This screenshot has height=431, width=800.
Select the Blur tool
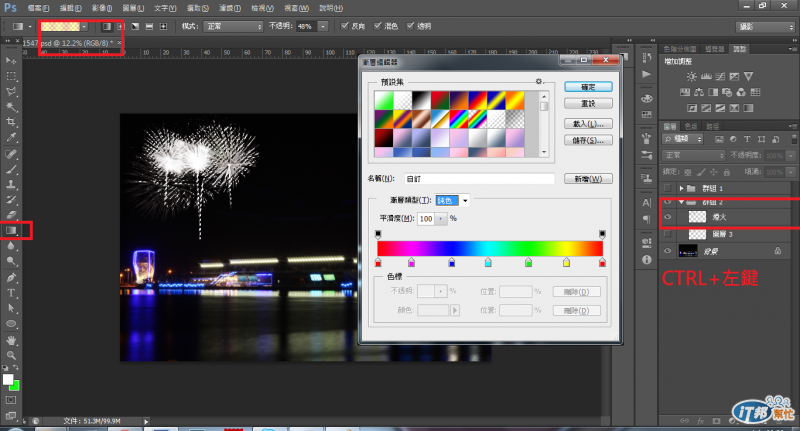coord(11,246)
